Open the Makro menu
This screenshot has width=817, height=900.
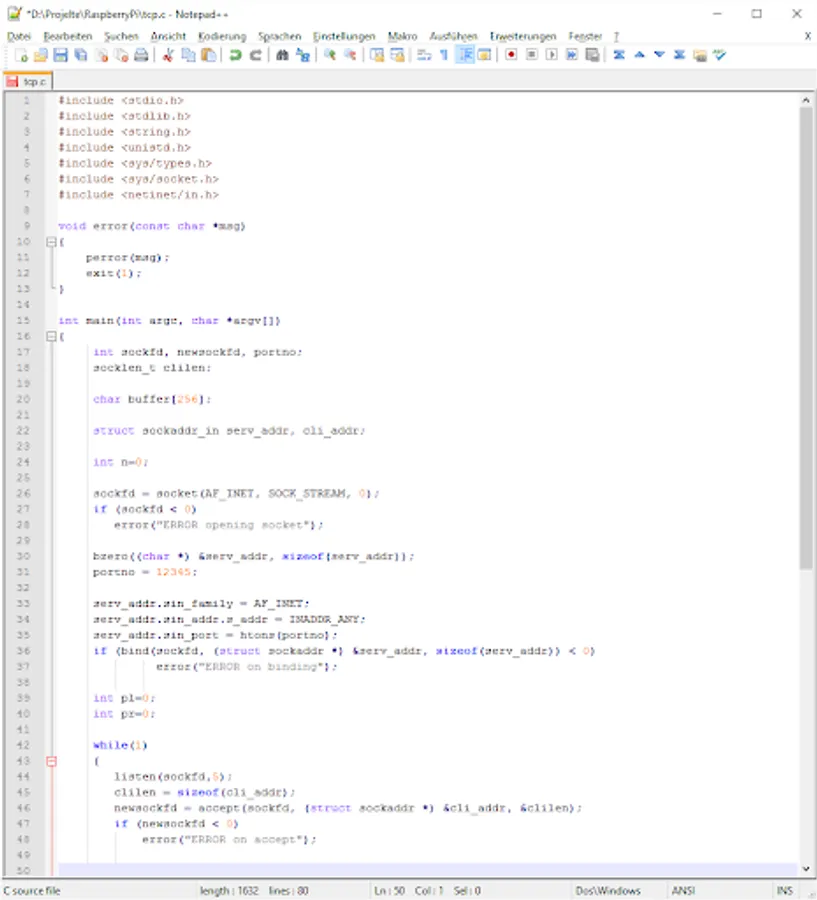[x=402, y=36]
